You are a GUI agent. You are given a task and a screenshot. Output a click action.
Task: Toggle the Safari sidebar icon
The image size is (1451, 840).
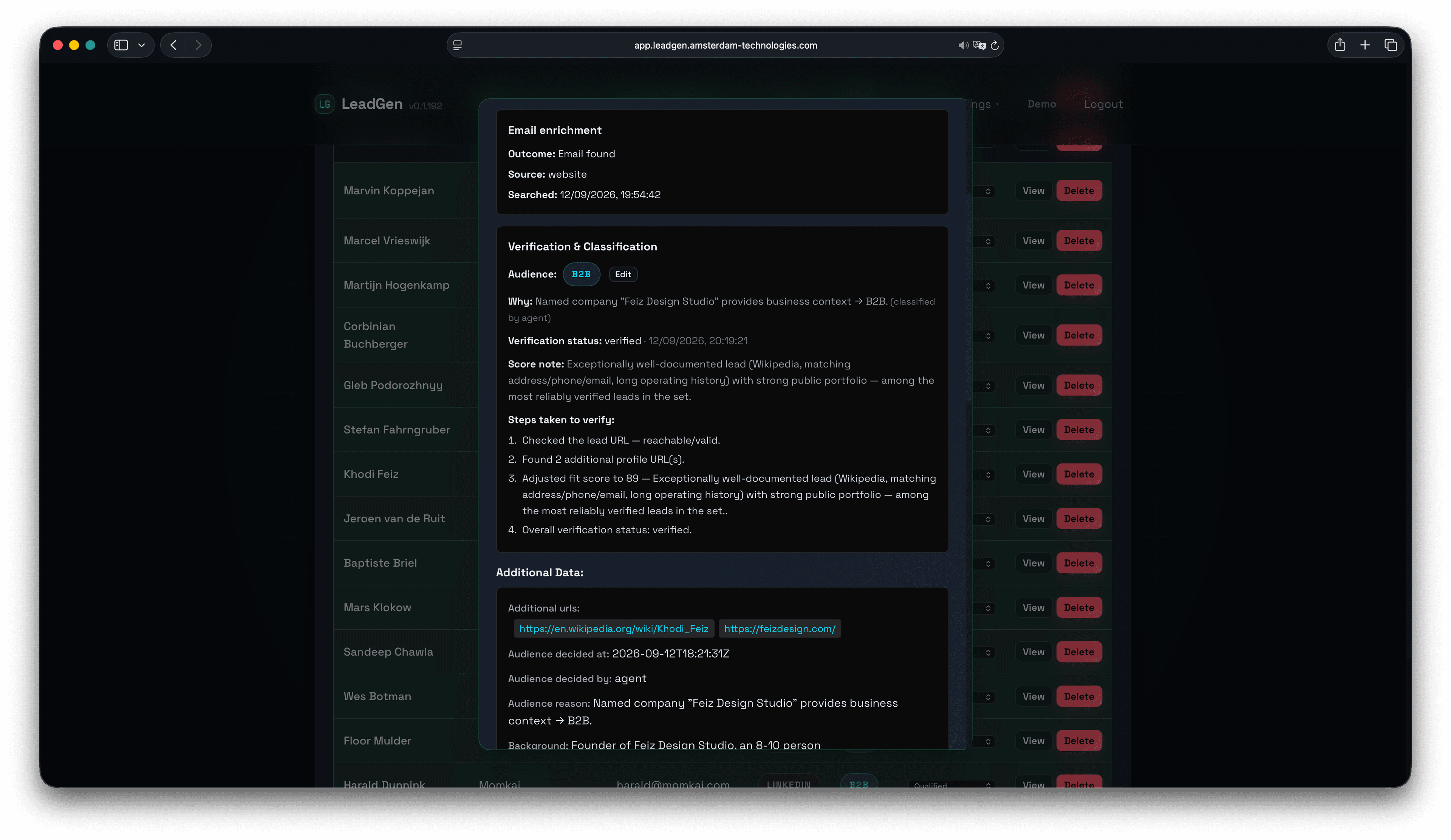pos(121,45)
